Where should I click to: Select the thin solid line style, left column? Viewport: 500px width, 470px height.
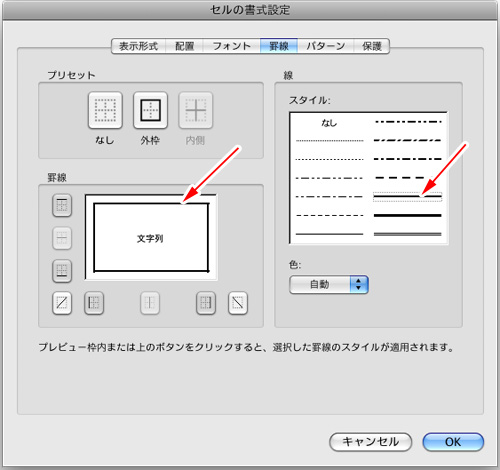pos(329,234)
